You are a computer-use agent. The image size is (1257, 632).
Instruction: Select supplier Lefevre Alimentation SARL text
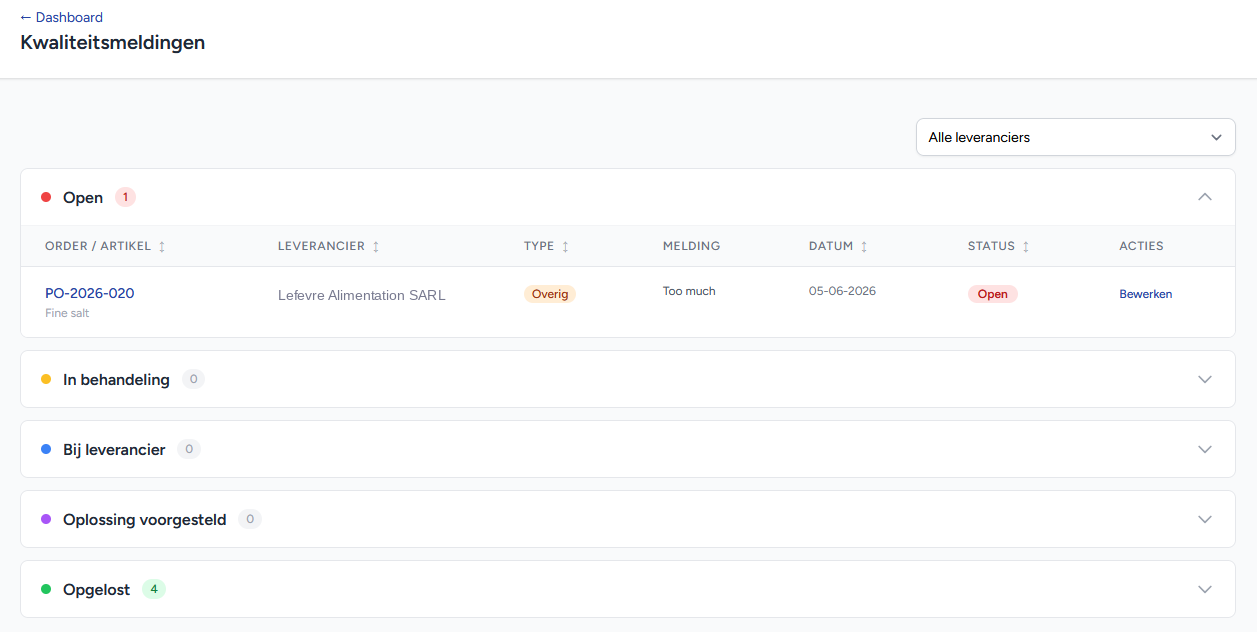(x=362, y=295)
